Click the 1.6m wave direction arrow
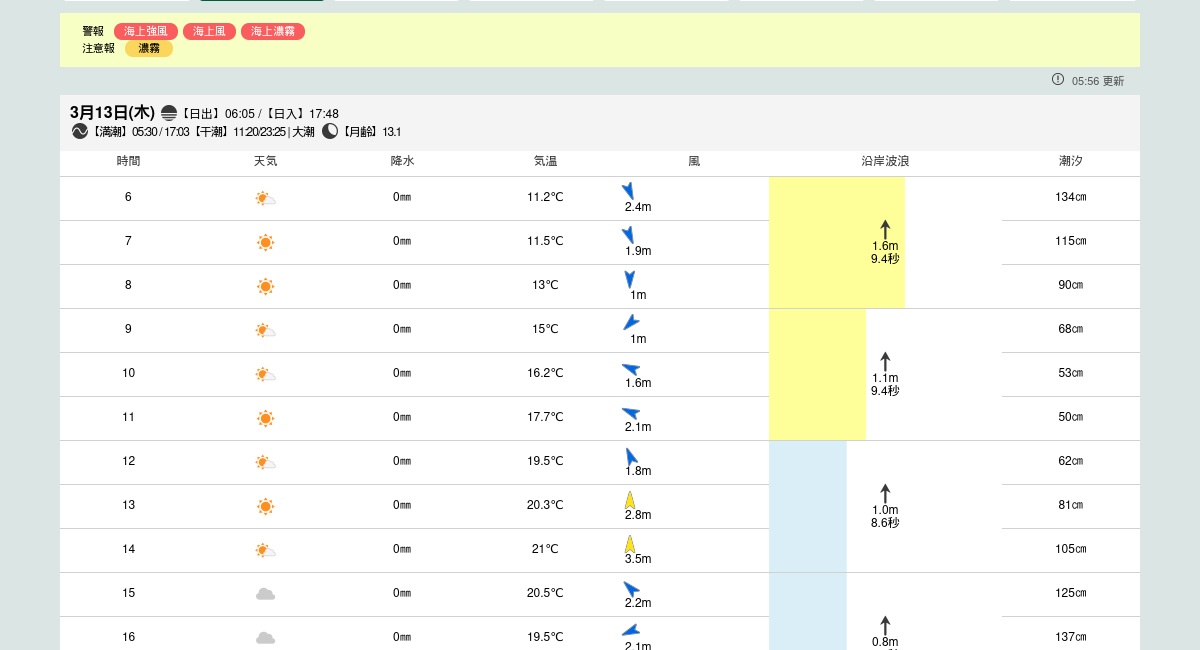The height and width of the screenshot is (650, 1200). coord(885,229)
